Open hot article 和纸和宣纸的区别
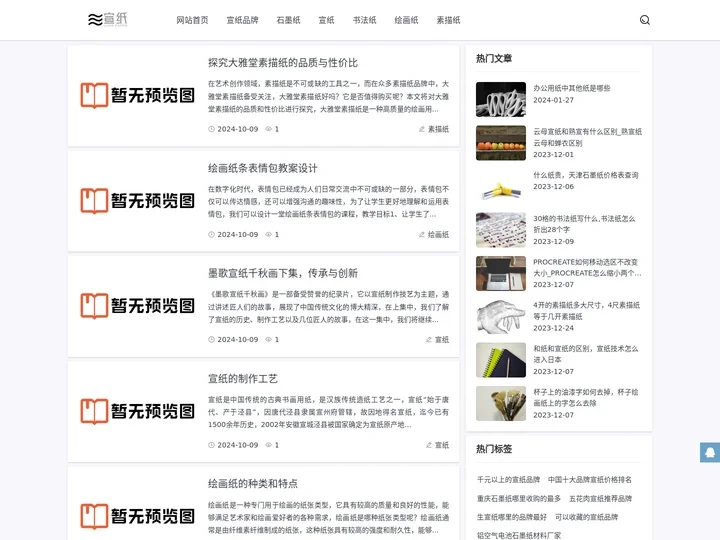The width and height of the screenshot is (720, 540). click(x=585, y=354)
